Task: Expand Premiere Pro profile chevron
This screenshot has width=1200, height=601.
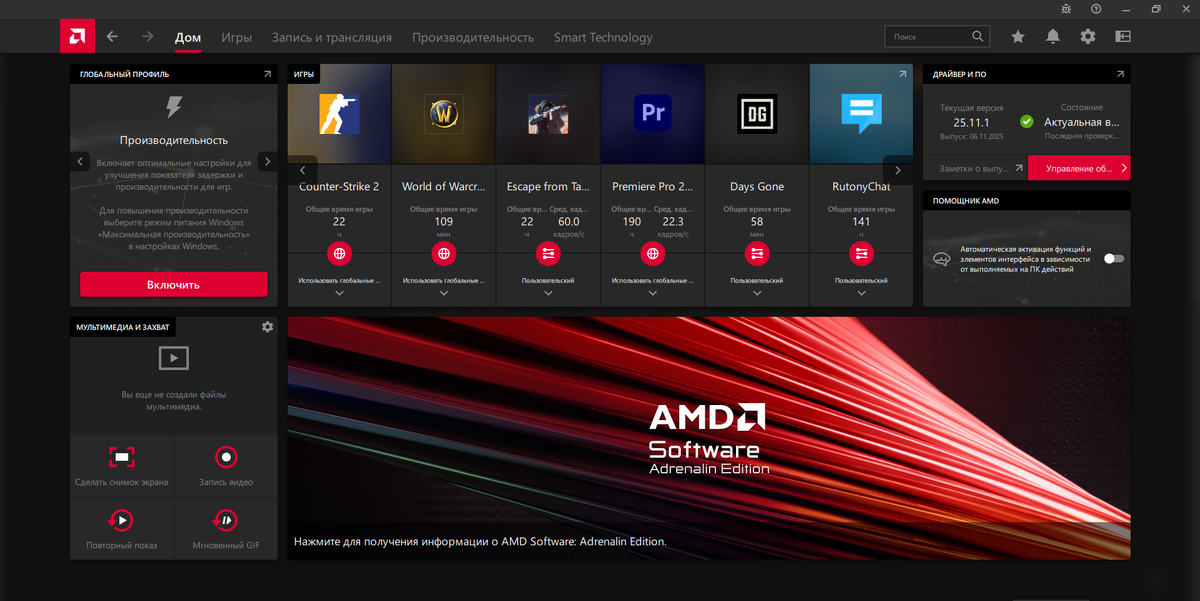Action: [653, 293]
